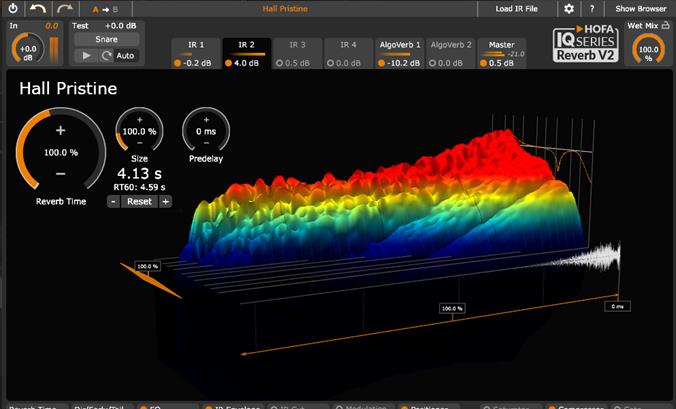Toggle the Master enable dot
The image size is (676, 409).
click(x=483, y=63)
